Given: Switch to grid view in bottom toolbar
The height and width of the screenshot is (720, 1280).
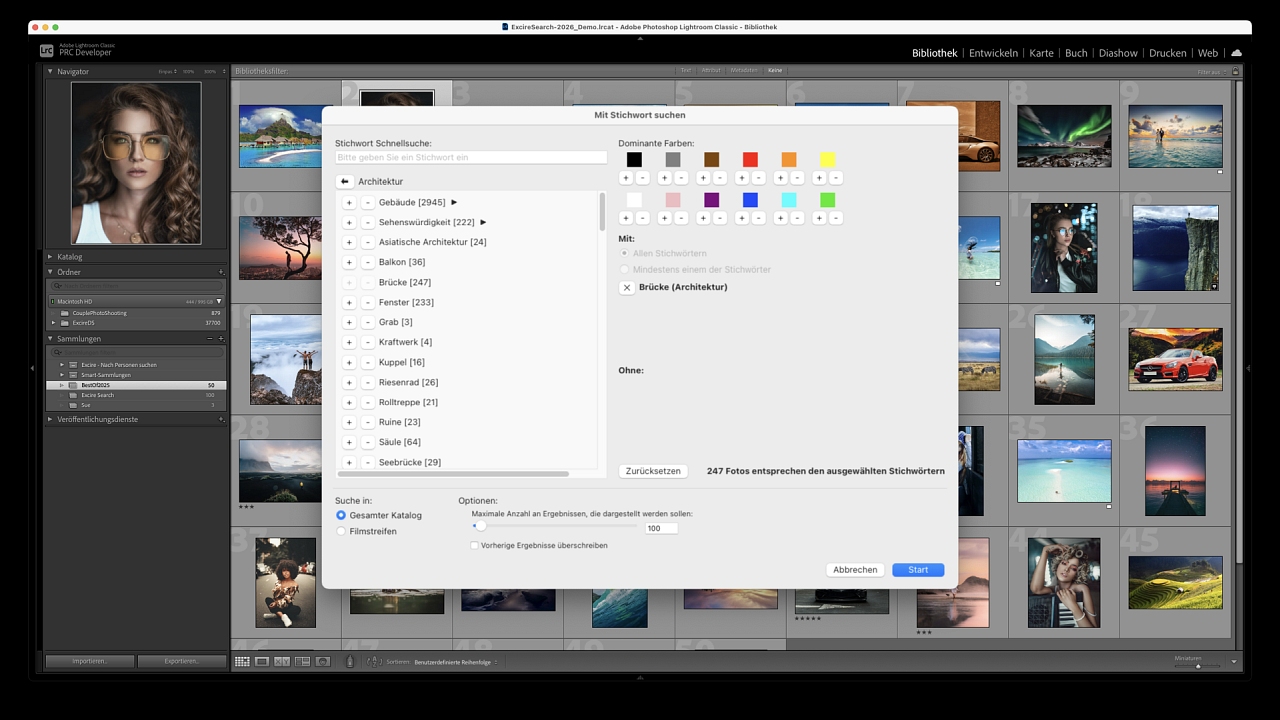Looking at the screenshot, I should 242,662.
